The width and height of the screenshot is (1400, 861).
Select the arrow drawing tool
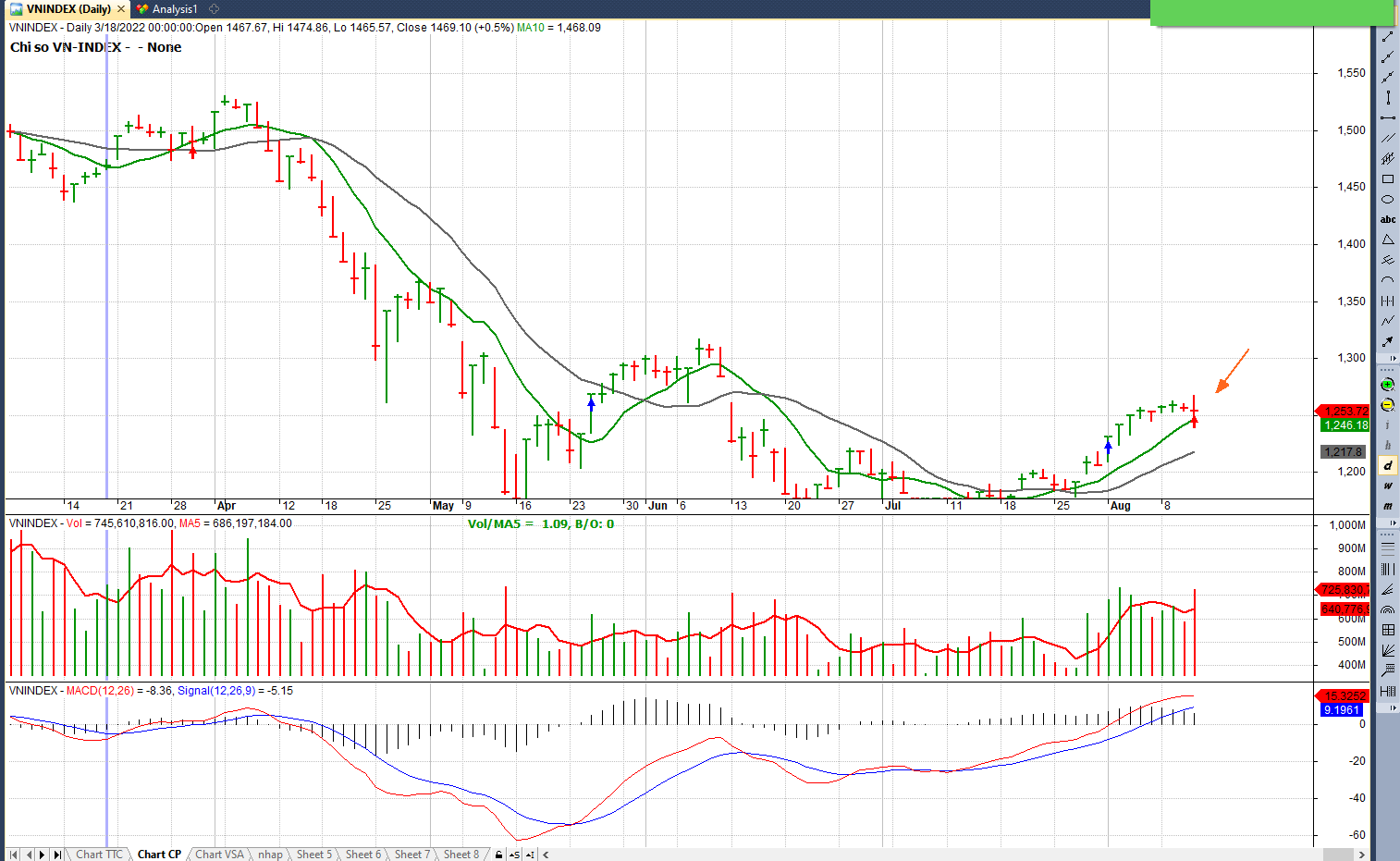pos(1388,341)
